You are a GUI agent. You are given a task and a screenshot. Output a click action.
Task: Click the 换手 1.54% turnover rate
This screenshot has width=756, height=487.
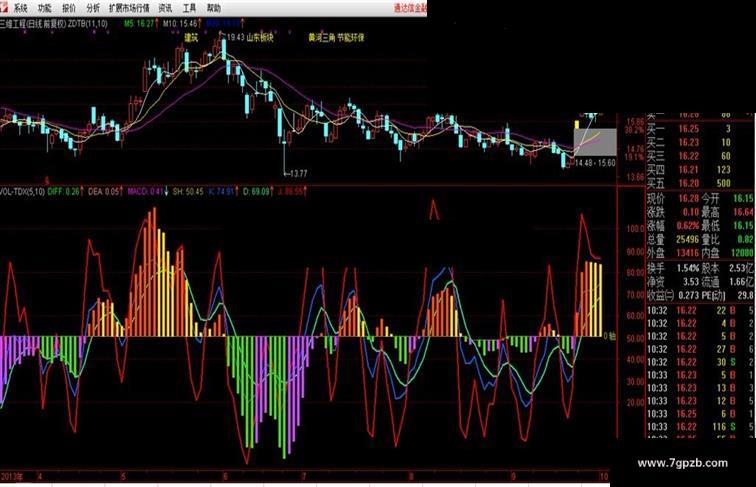coord(673,268)
